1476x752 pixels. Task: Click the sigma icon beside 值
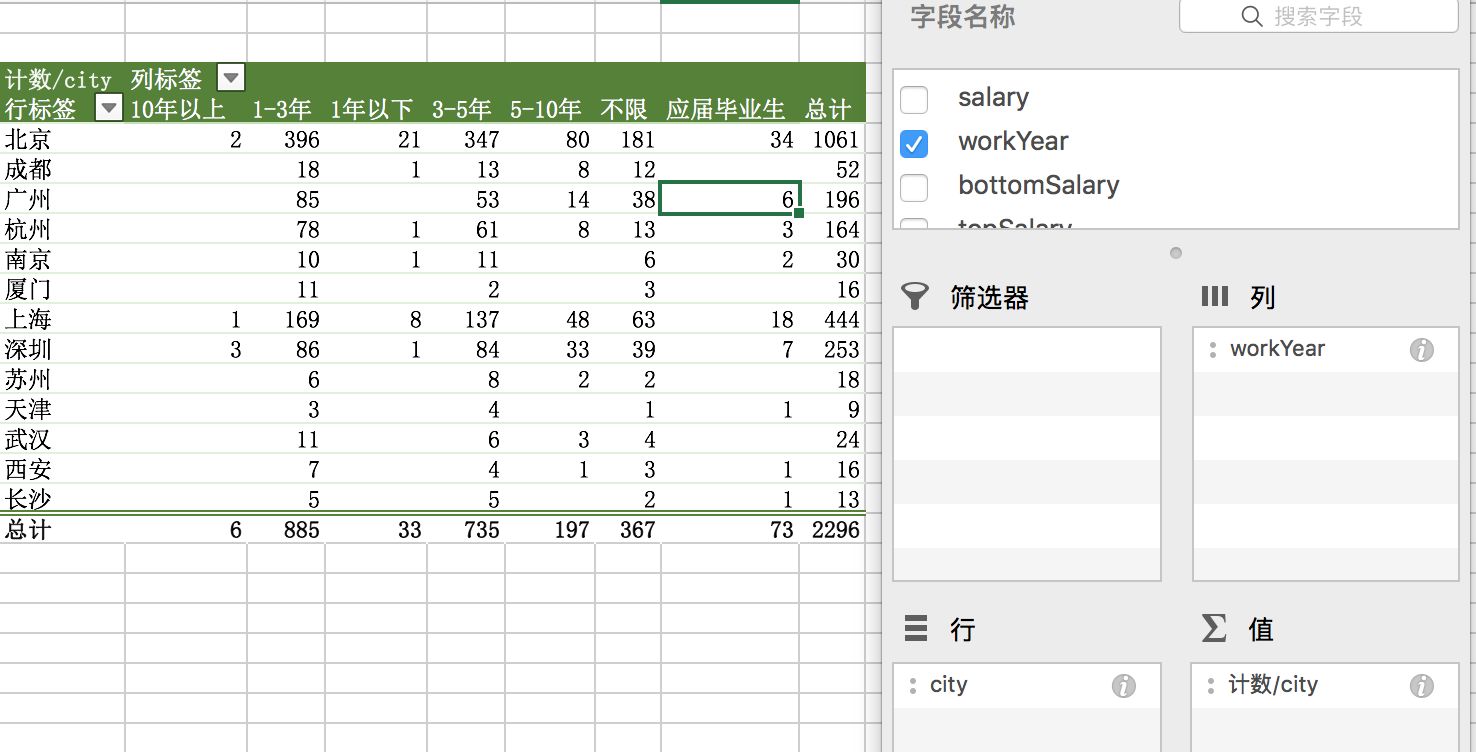coord(1213,628)
